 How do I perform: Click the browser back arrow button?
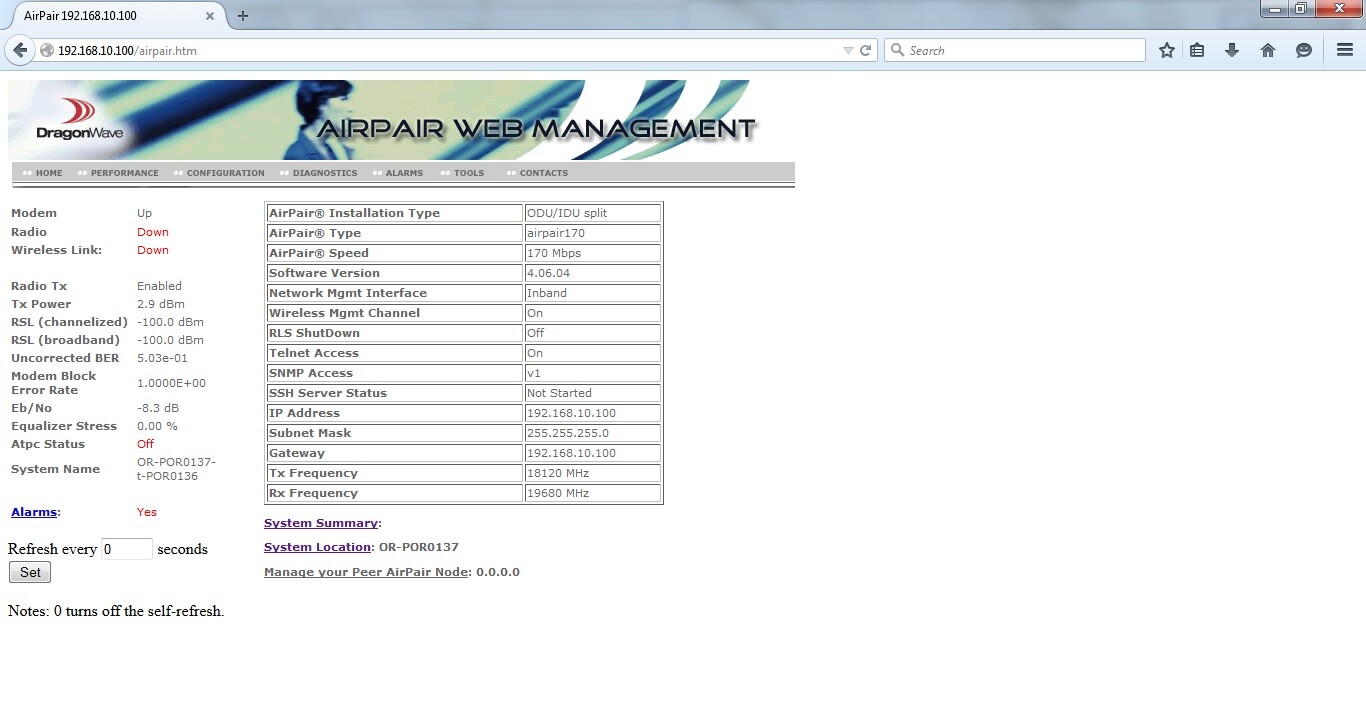point(20,50)
